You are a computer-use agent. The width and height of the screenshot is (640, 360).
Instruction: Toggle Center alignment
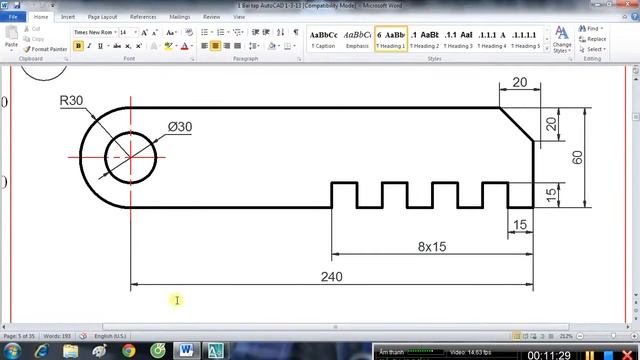(216, 46)
